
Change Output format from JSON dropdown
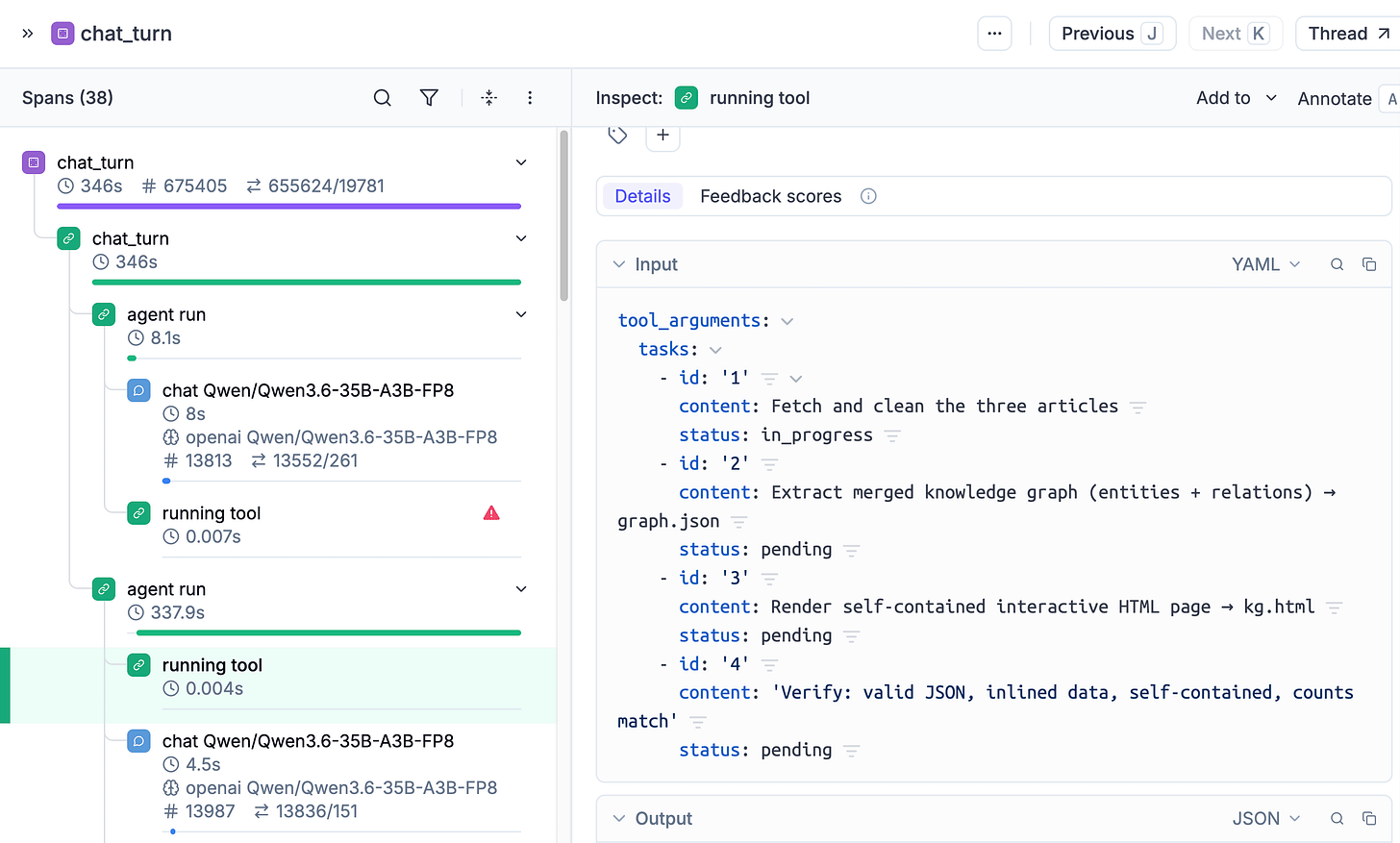point(1265,819)
